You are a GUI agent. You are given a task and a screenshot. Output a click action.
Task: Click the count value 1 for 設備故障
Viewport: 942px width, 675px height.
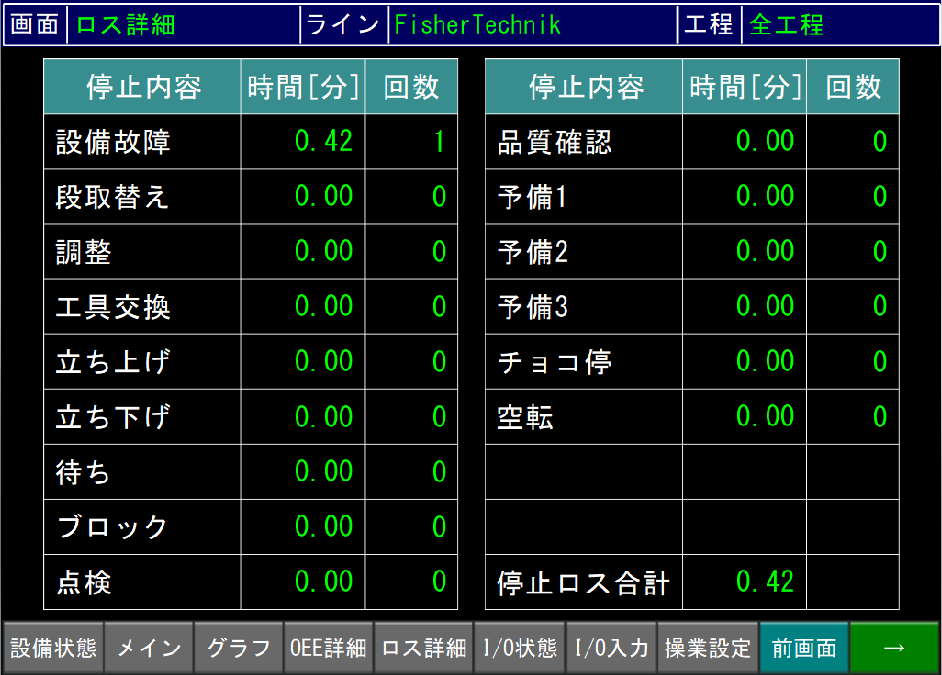click(x=439, y=141)
